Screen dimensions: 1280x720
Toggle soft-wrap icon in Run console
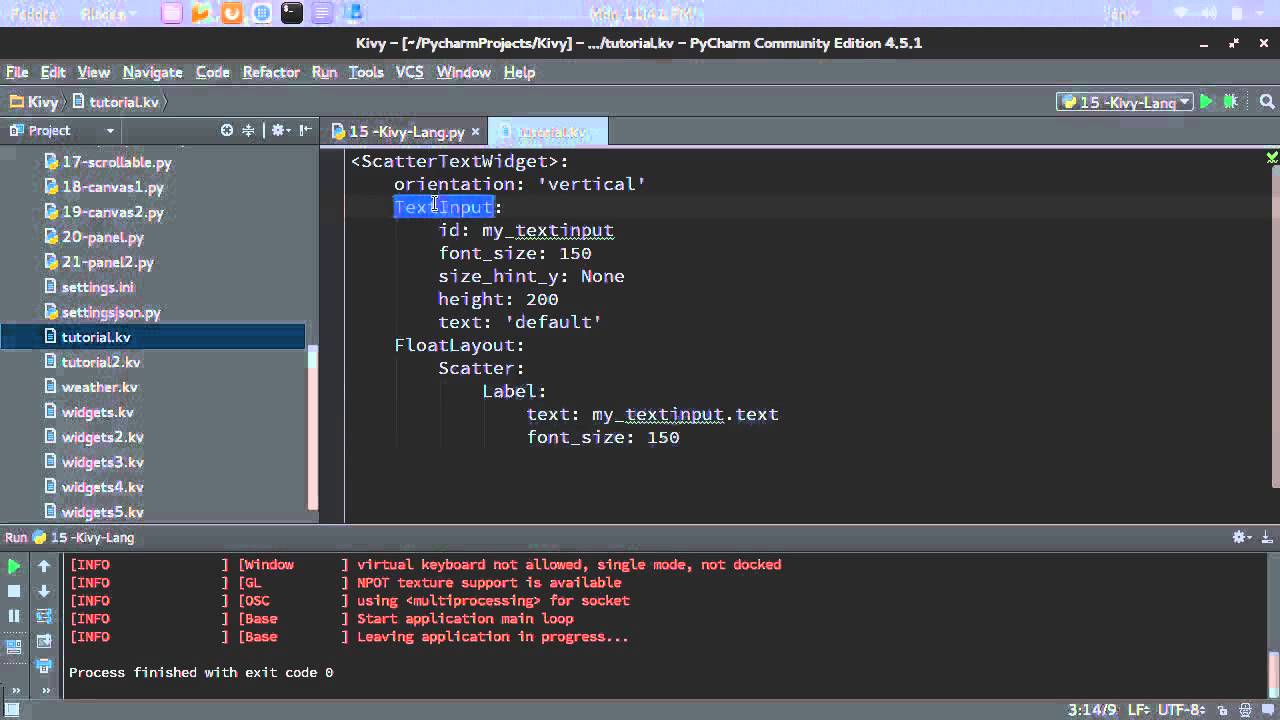(x=44, y=616)
